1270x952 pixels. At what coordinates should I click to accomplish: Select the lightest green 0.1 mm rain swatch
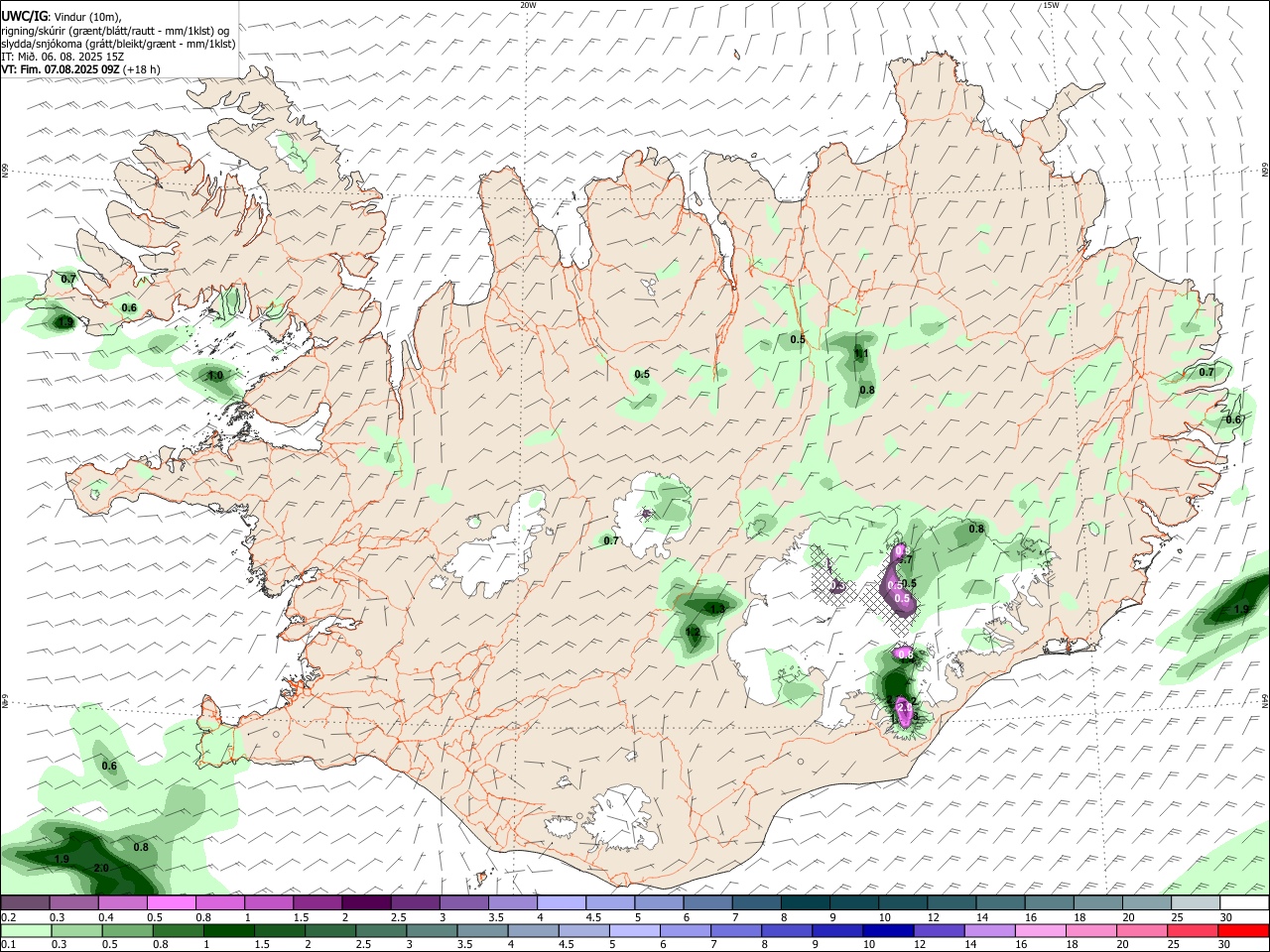tap(25, 930)
